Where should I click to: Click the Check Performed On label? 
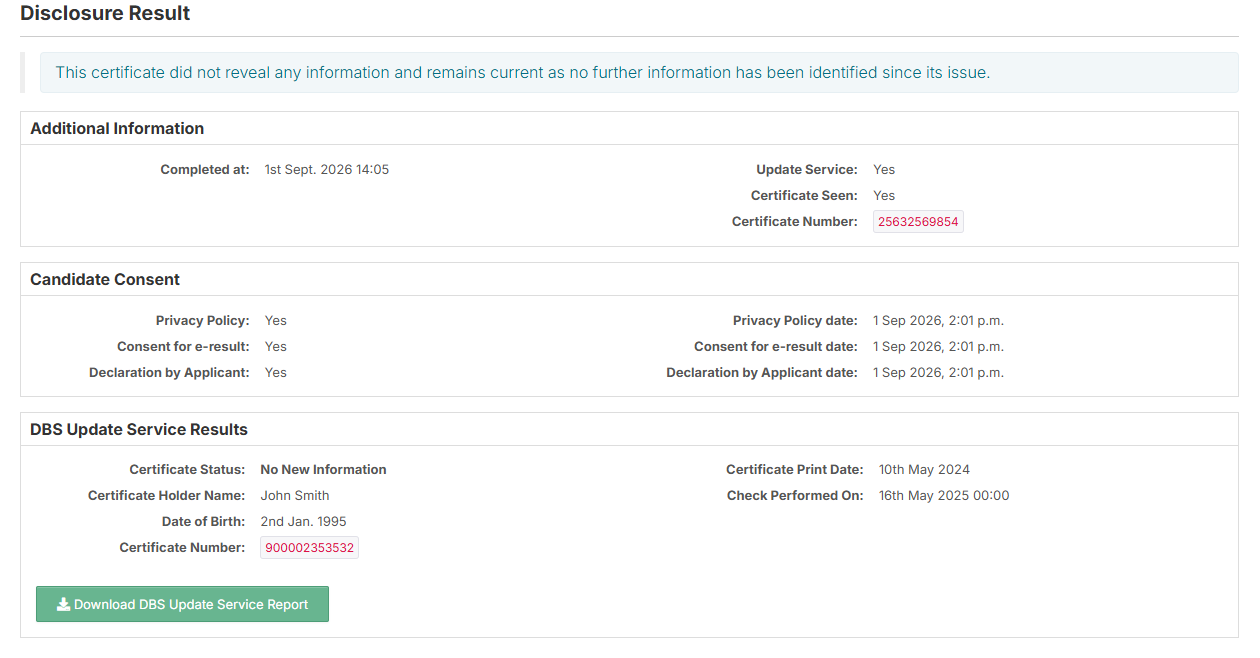tap(795, 496)
